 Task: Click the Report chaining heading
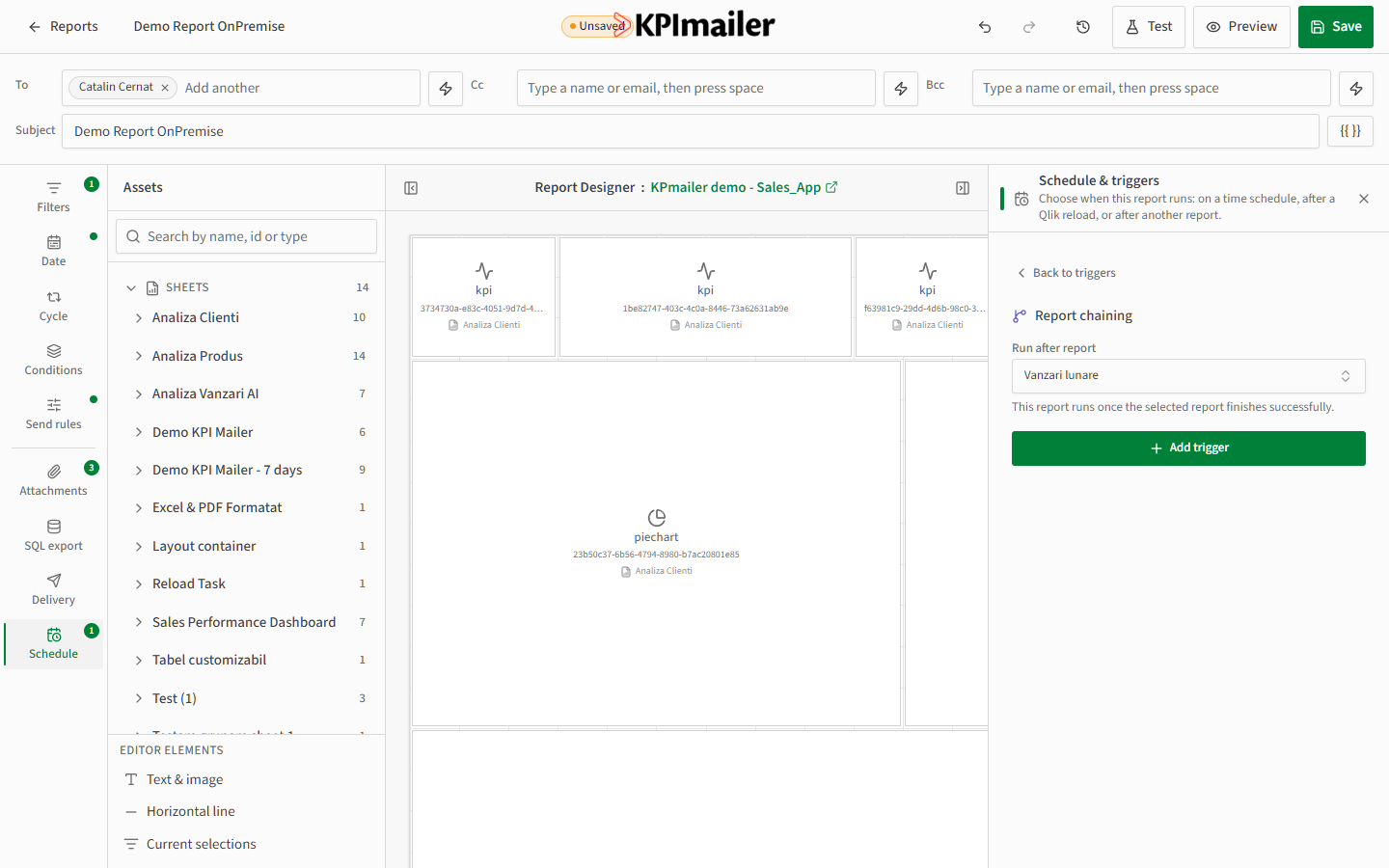(x=1083, y=316)
